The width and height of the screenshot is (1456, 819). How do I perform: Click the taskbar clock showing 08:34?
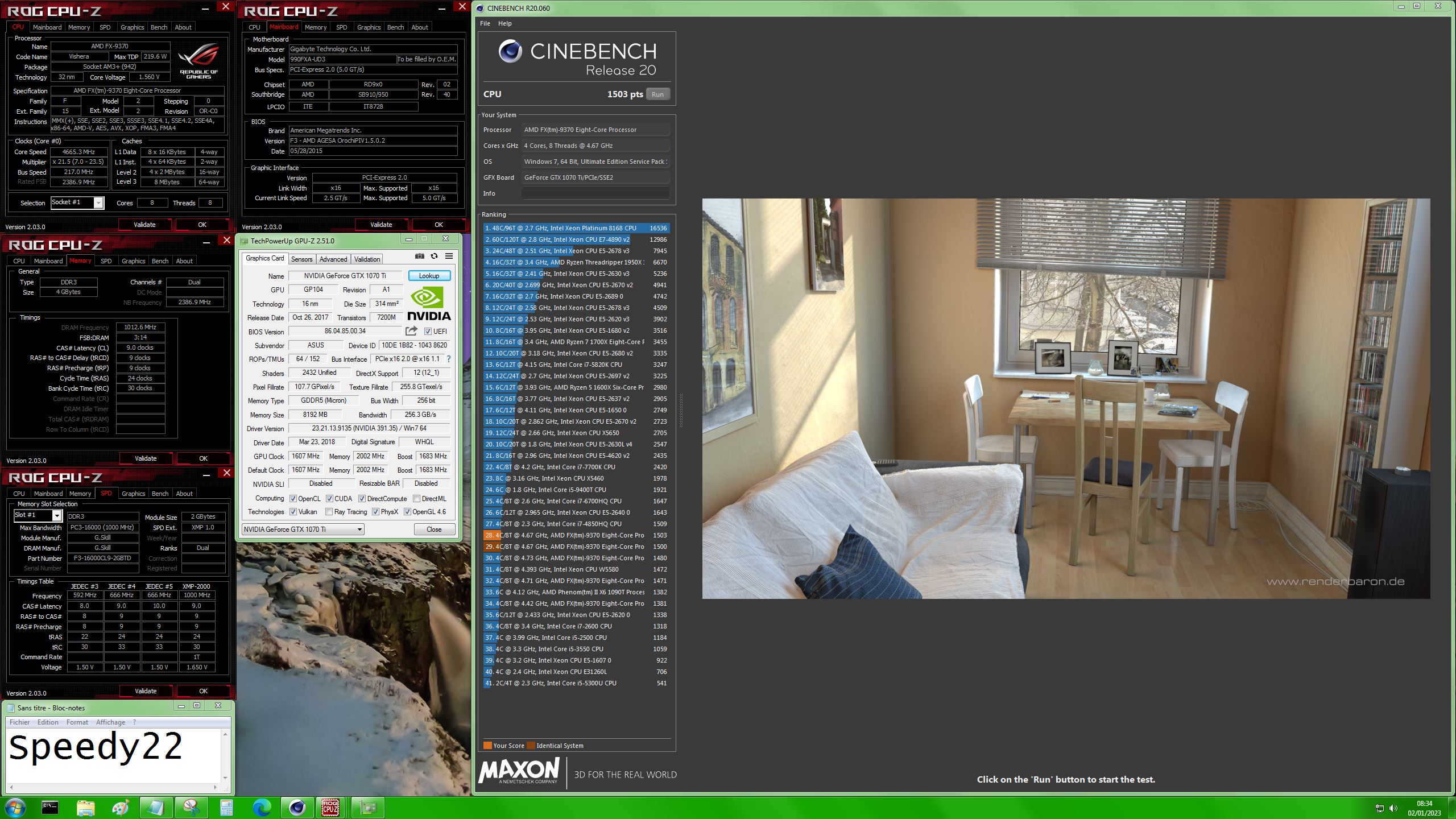1424,804
